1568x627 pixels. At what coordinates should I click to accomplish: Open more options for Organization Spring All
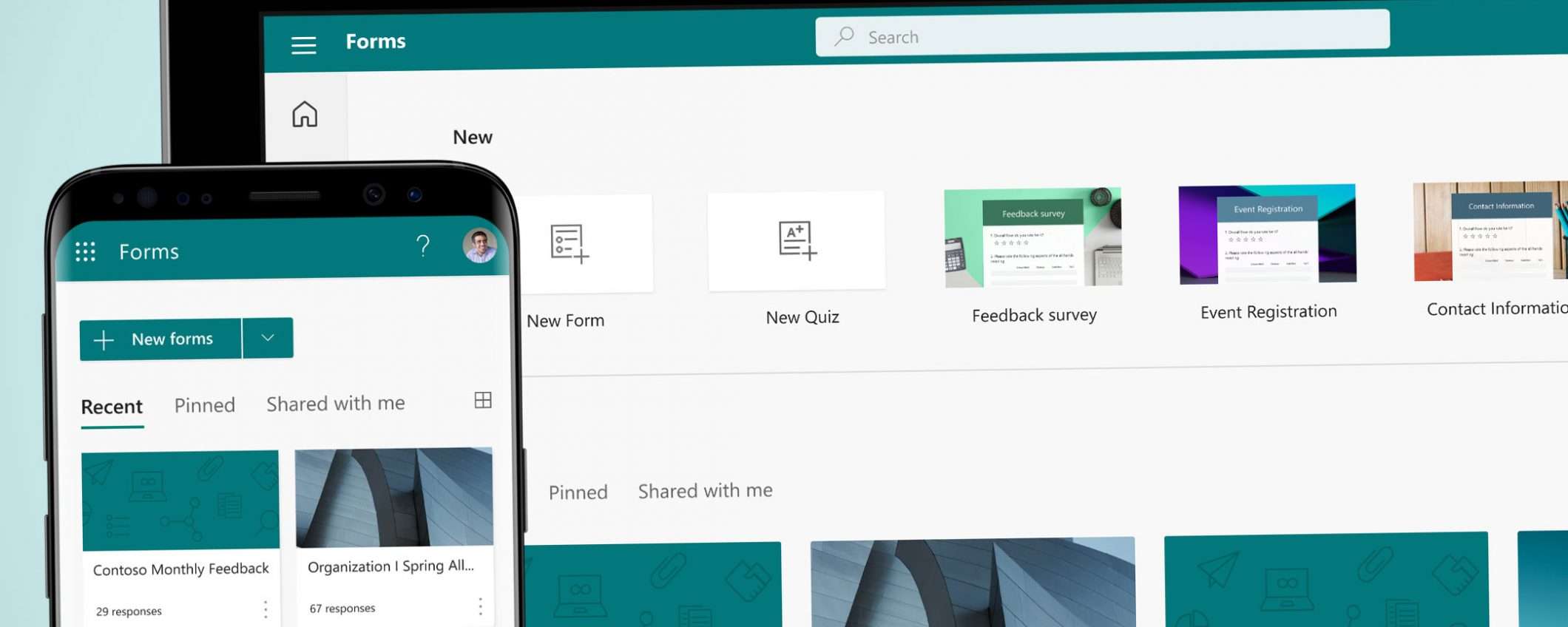tap(480, 606)
